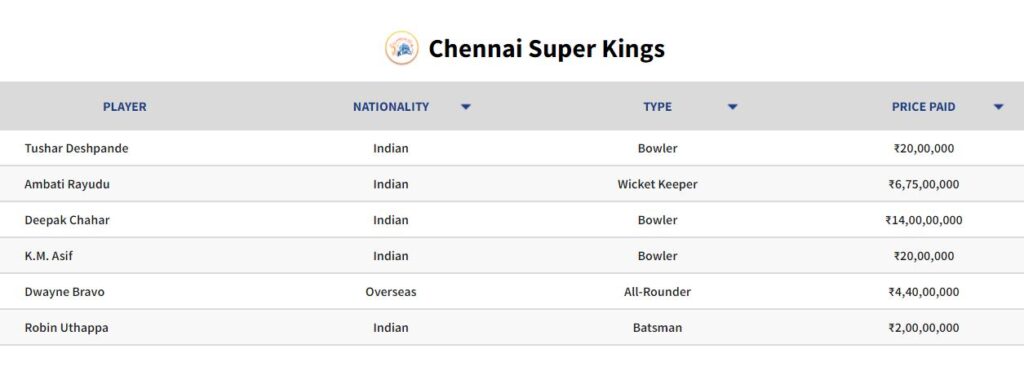The image size is (1024, 371).
Task: Click the Type column header text
Action: tap(657, 106)
